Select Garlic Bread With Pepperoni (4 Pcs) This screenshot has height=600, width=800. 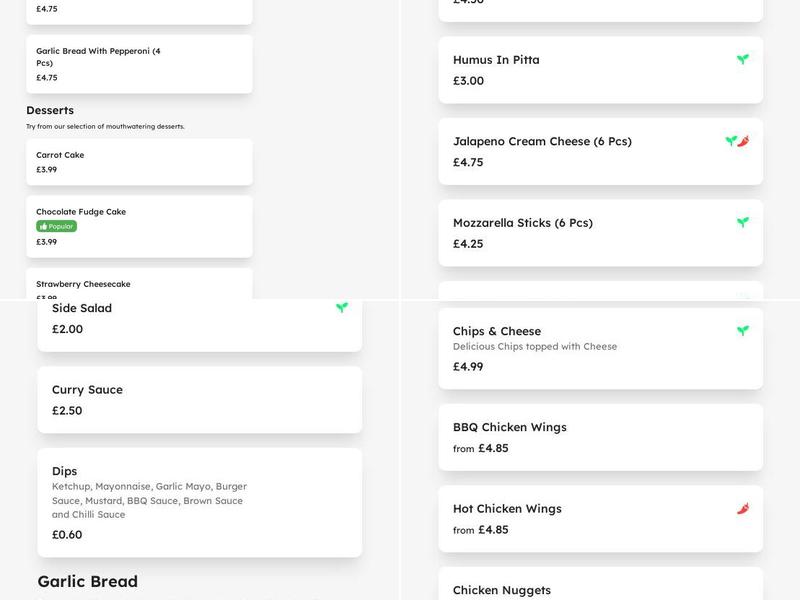click(x=139, y=64)
